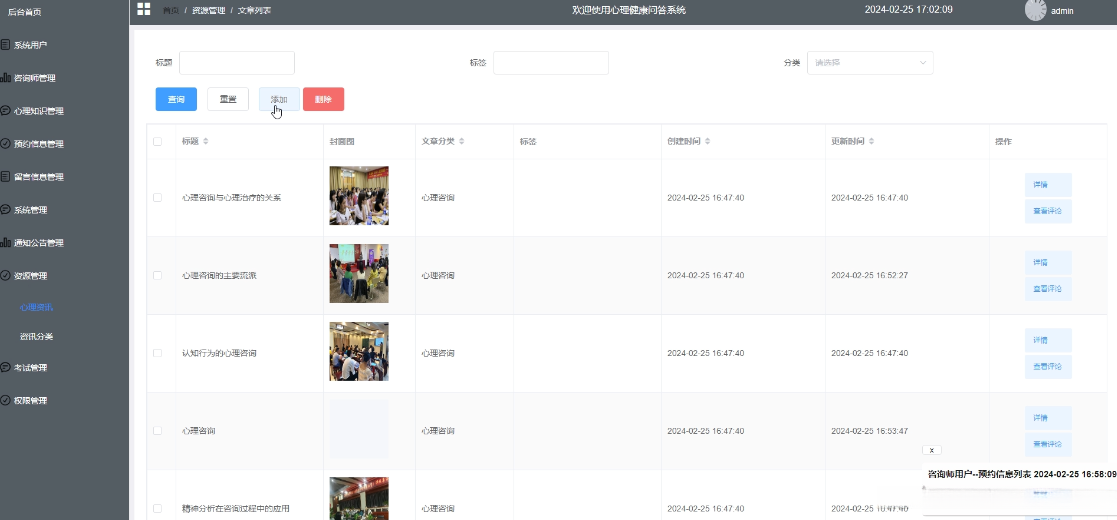Screen dimensions: 1117x520
Task: Click 查看评论 for 认知行为的心理咨询
Action: pyautogui.click(x=1048, y=366)
